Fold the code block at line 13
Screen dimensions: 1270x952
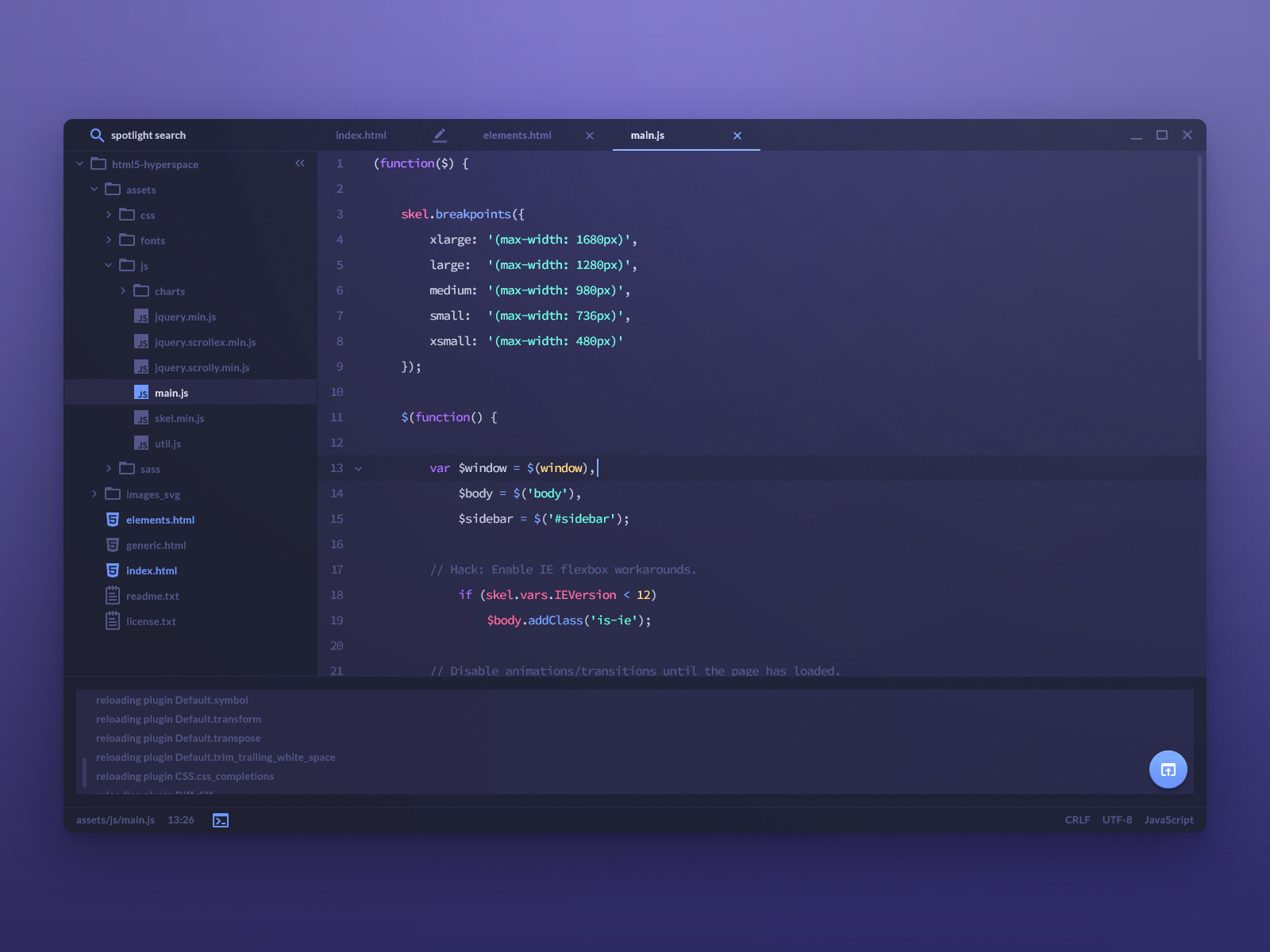pos(359,468)
